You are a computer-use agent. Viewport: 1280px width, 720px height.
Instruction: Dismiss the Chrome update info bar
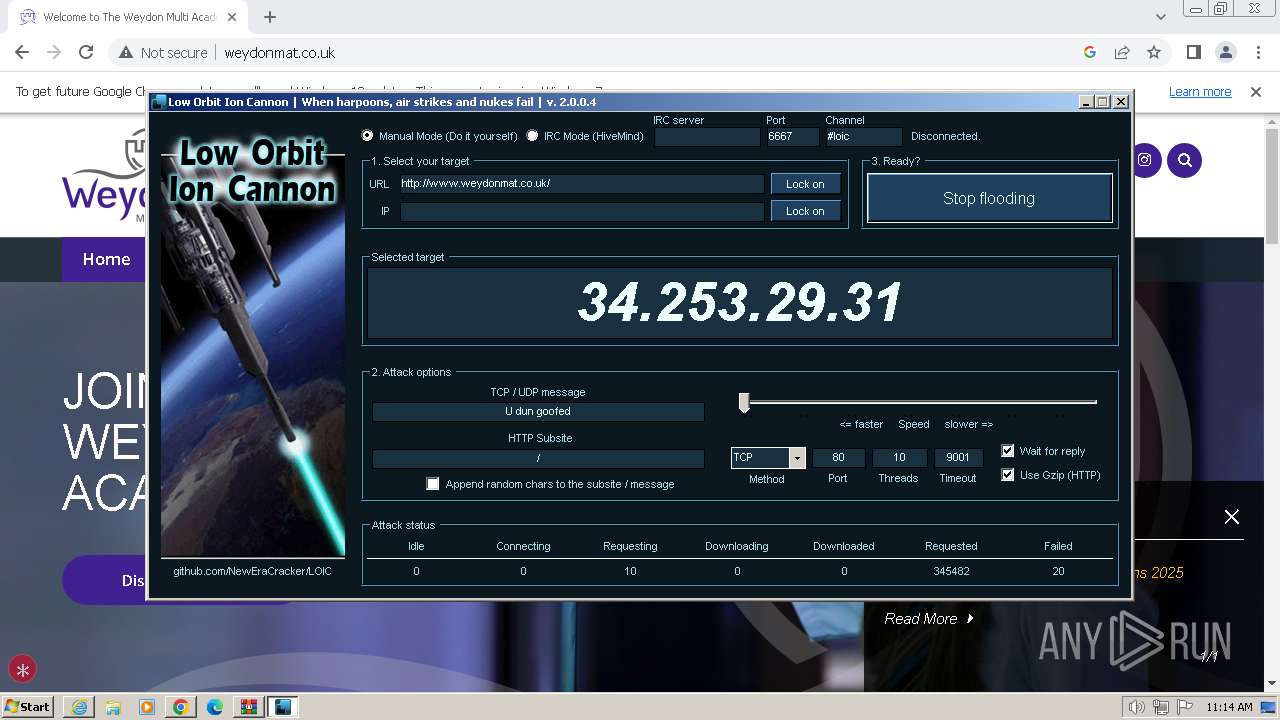(1256, 92)
